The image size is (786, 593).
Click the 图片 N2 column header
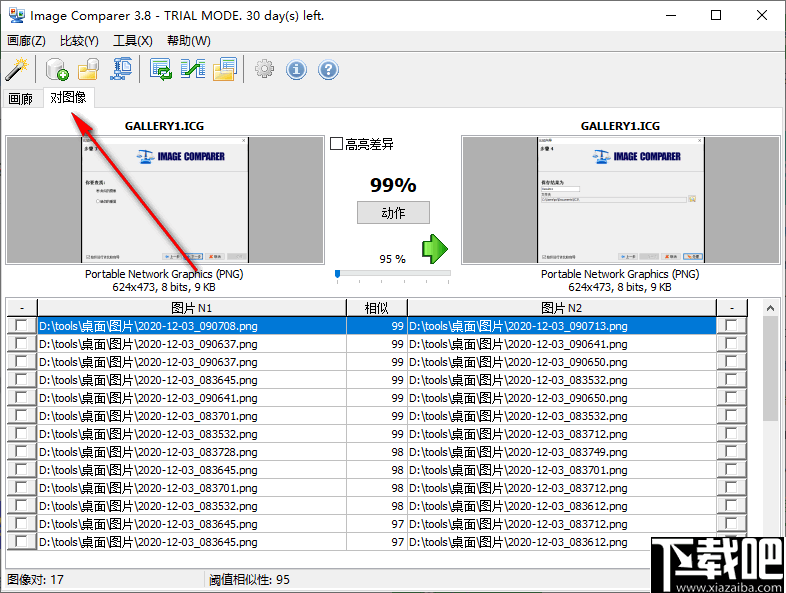coord(561,308)
